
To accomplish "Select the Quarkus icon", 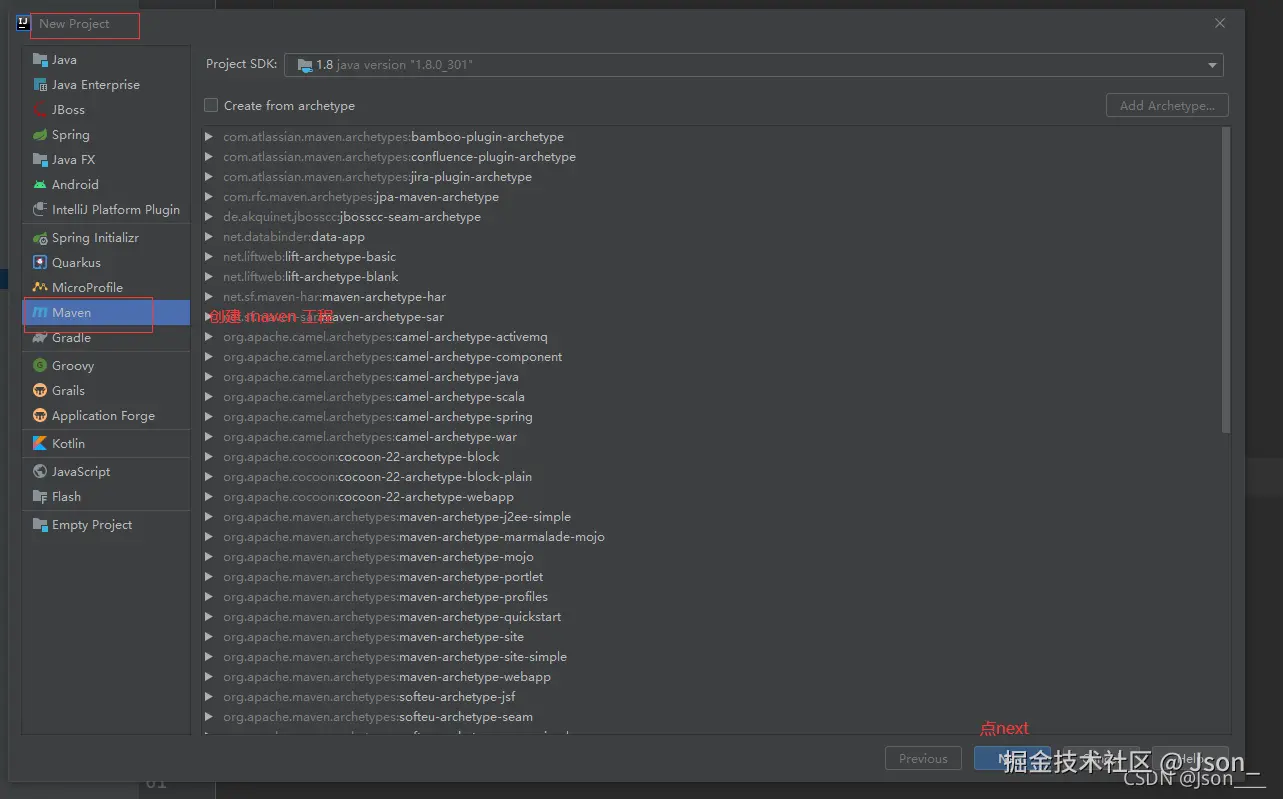I will [40, 263].
